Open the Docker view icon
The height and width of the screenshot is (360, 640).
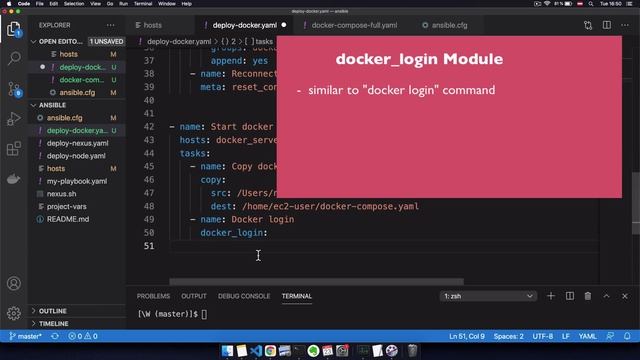tap(14, 179)
